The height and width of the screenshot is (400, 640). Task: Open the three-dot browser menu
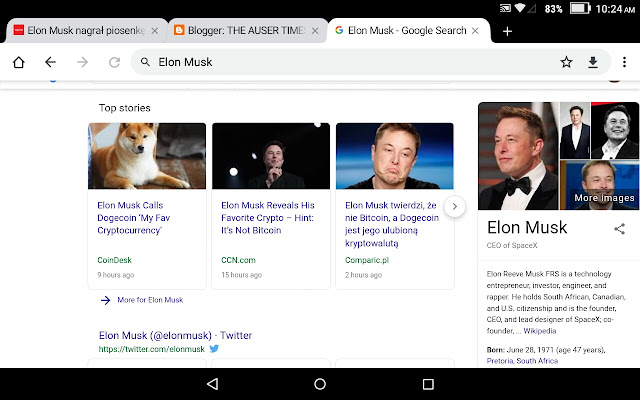[x=624, y=62]
